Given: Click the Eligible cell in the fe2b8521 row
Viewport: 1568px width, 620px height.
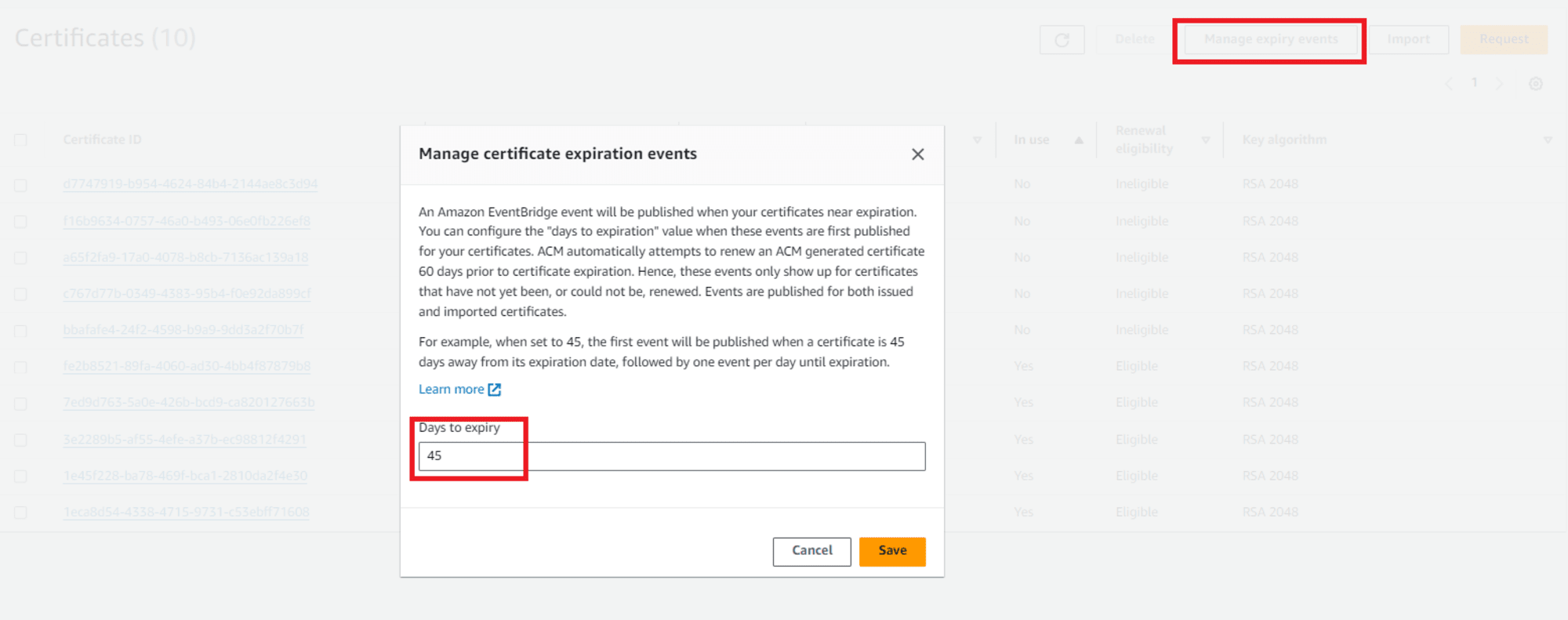Looking at the screenshot, I should 1136,366.
